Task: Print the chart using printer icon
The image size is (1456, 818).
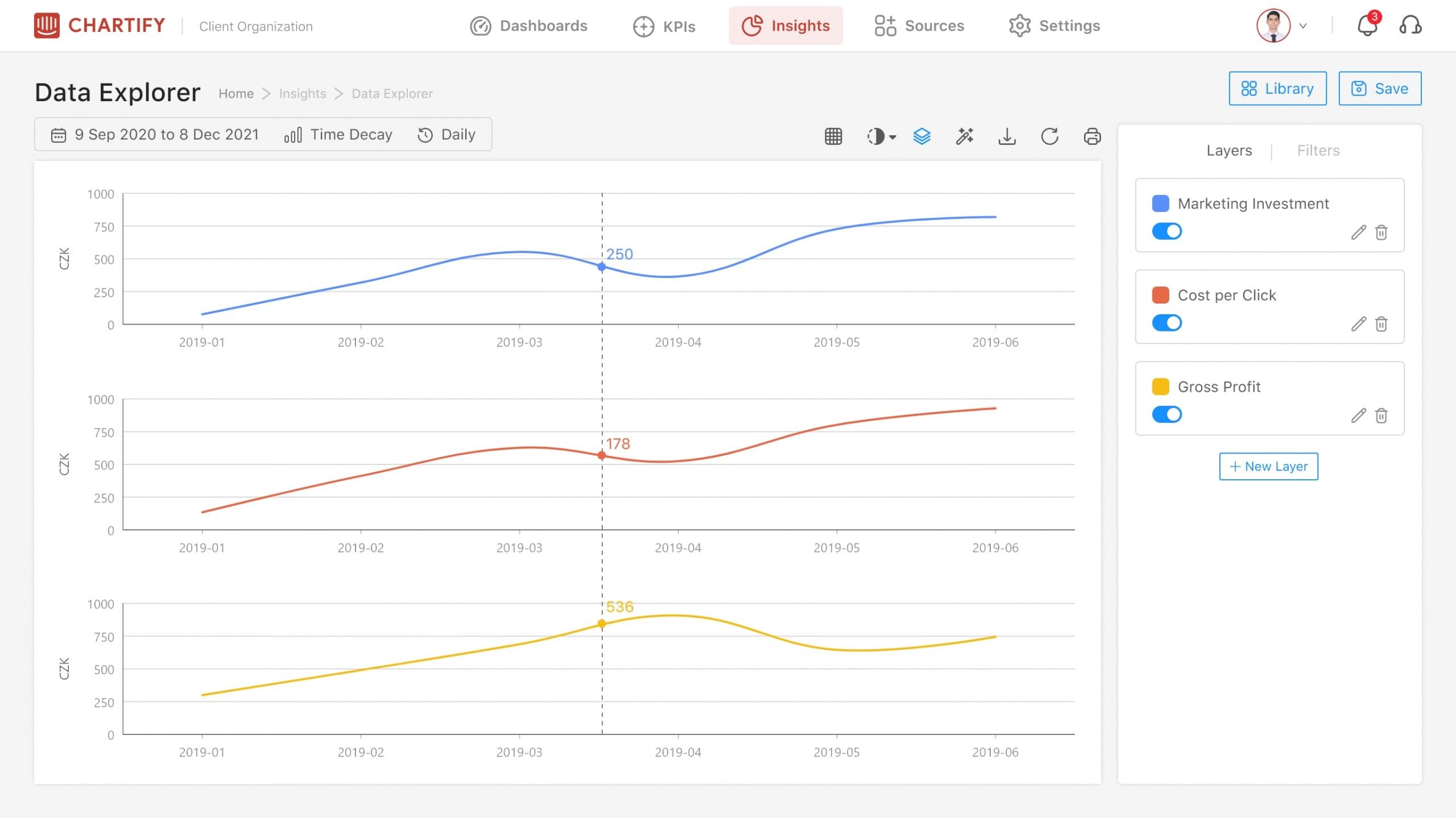Action: pyautogui.click(x=1092, y=136)
